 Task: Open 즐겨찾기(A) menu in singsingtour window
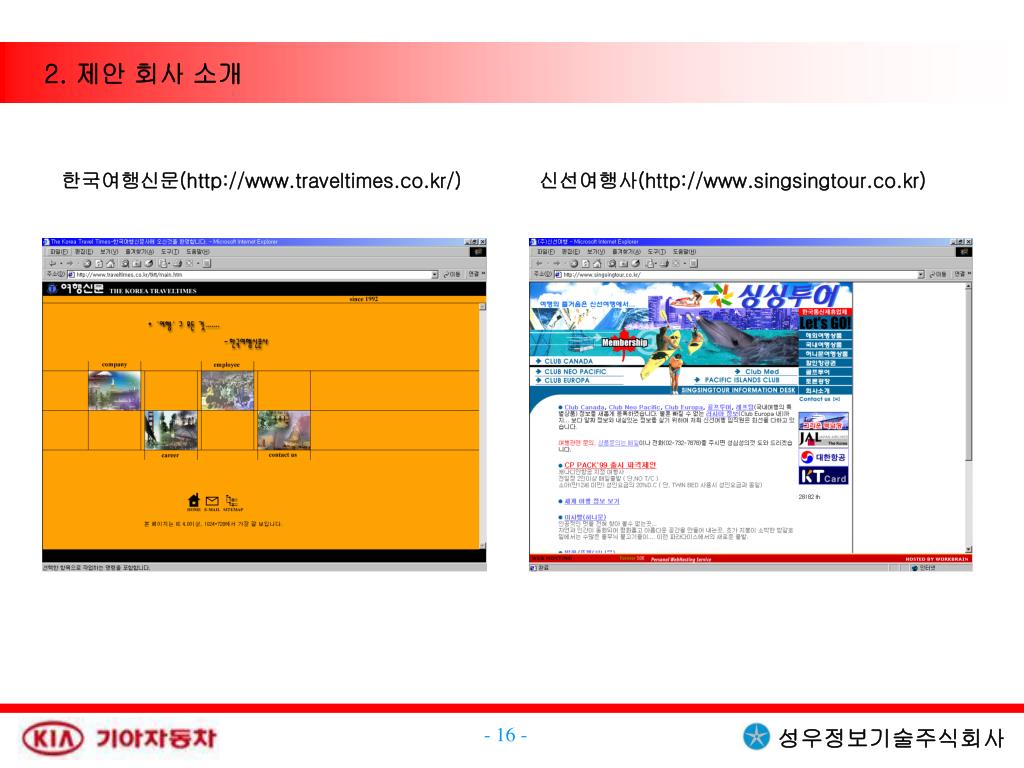(627, 252)
